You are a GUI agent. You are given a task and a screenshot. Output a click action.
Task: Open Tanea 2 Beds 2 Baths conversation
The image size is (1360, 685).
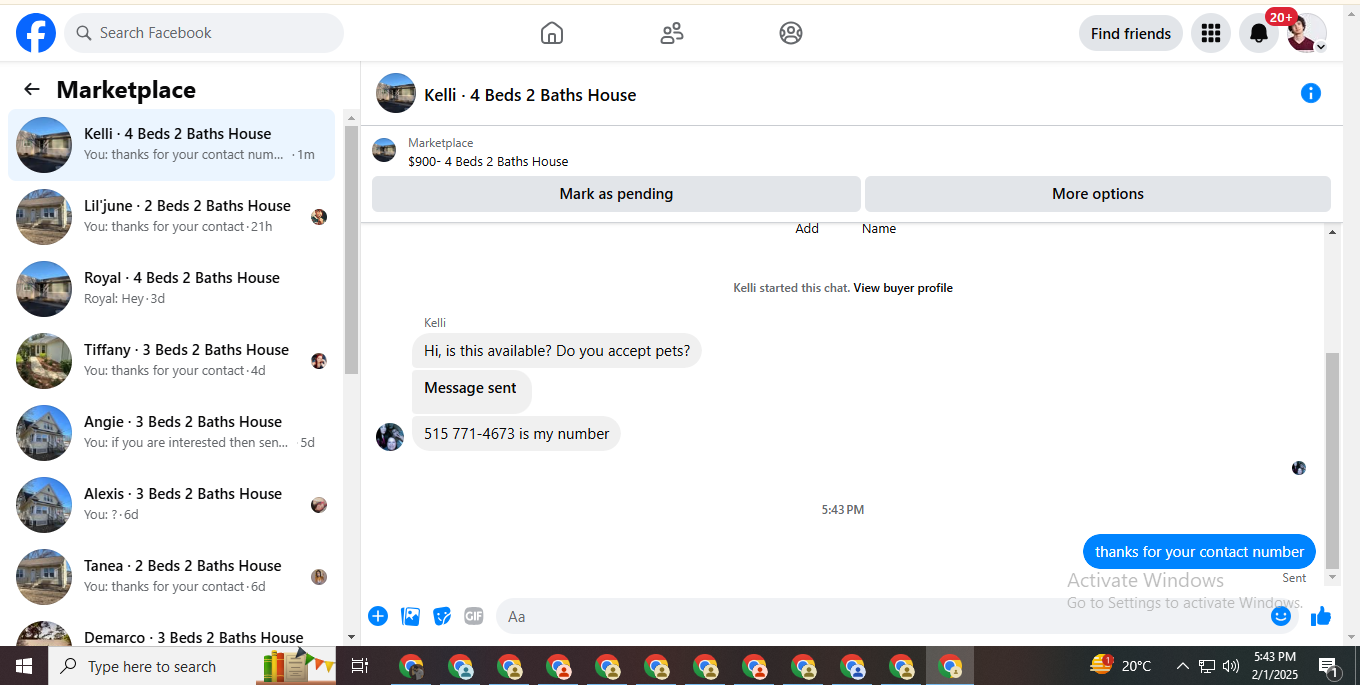coord(171,577)
